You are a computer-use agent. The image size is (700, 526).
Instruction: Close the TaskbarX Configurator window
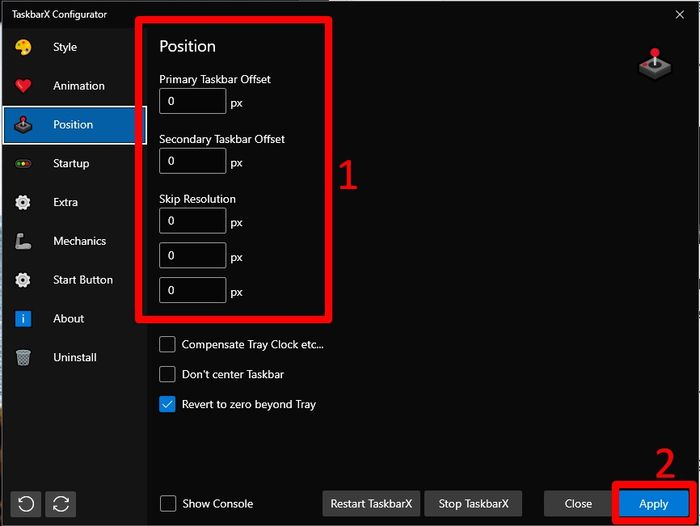(679, 15)
